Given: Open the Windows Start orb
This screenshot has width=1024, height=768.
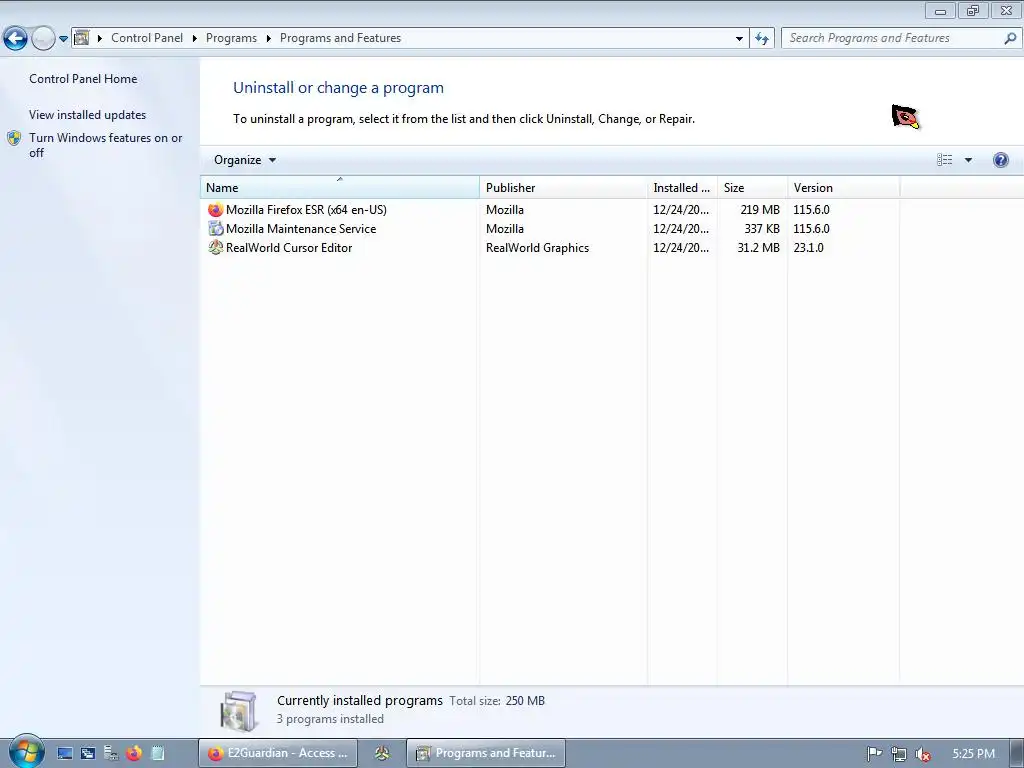Looking at the screenshot, I should click(26, 752).
